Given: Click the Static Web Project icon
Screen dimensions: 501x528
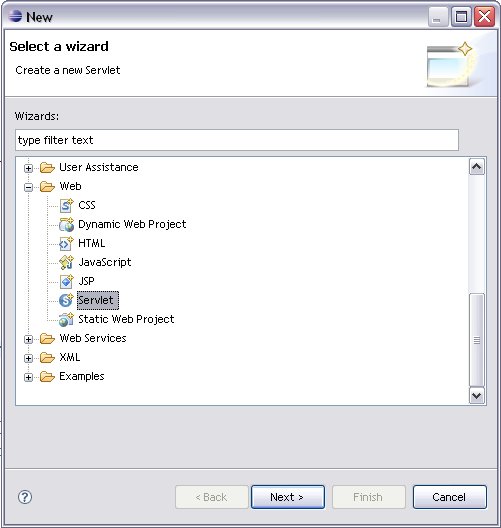Looking at the screenshot, I should 66,319.
